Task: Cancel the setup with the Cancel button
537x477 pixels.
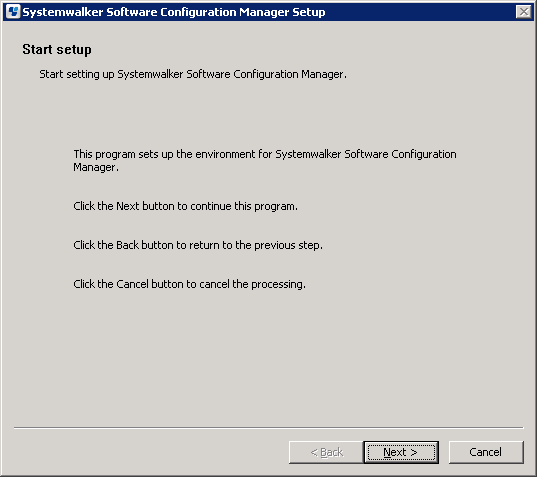Action: tap(486, 452)
